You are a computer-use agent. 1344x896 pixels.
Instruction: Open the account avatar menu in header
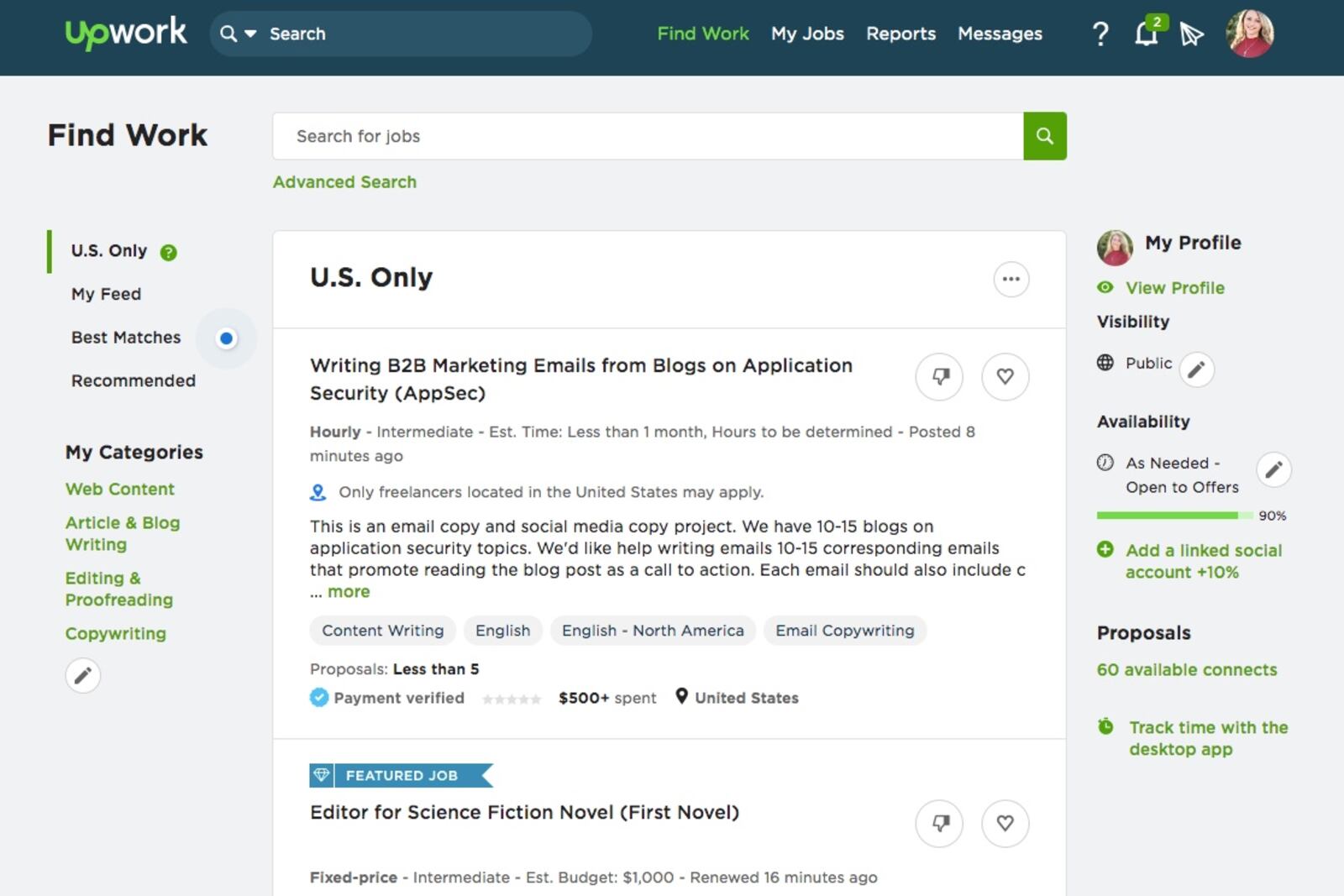click(x=1250, y=34)
